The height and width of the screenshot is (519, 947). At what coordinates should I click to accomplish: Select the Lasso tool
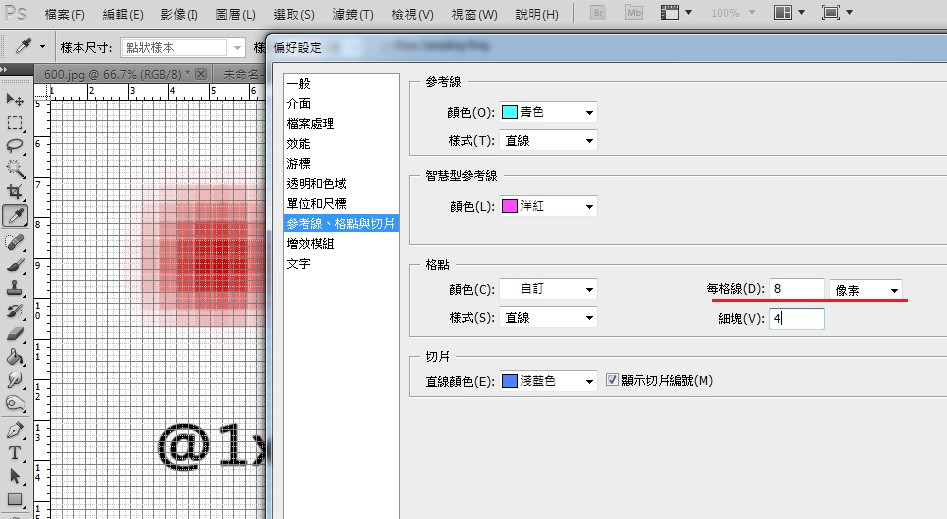tap(15, 146)
